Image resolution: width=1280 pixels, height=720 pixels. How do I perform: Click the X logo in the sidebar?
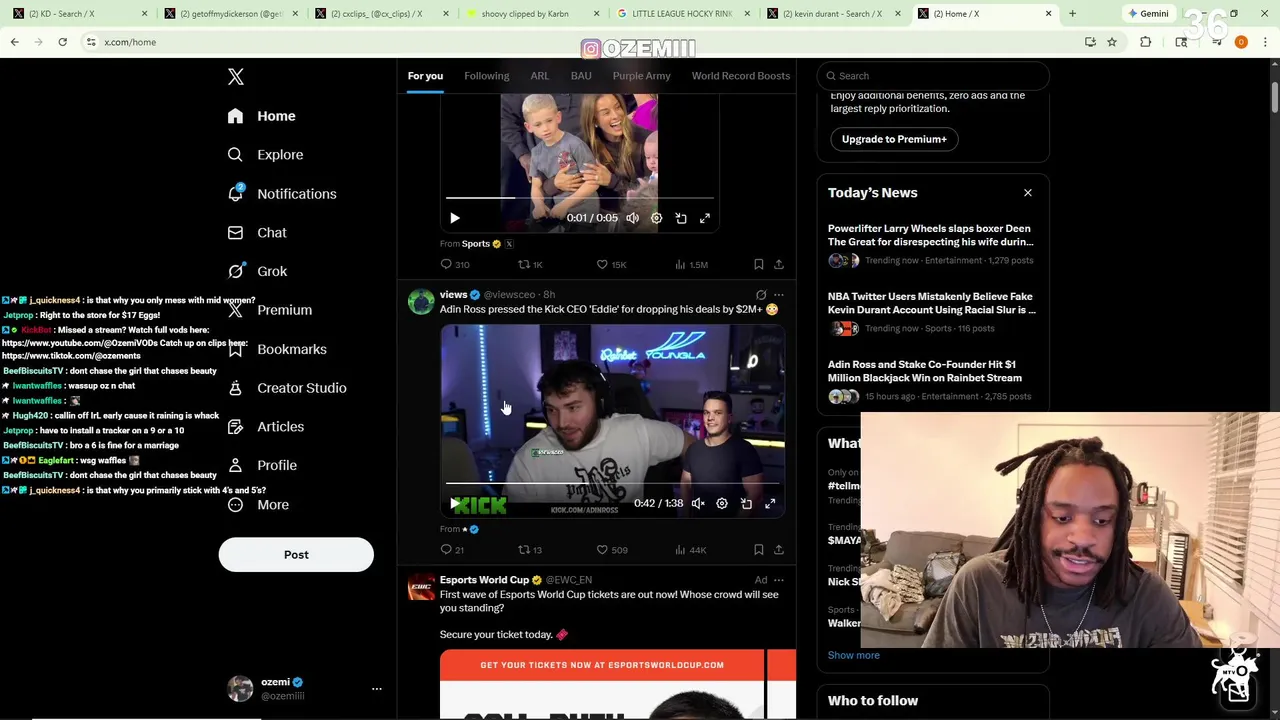click(x=236, y=77)
